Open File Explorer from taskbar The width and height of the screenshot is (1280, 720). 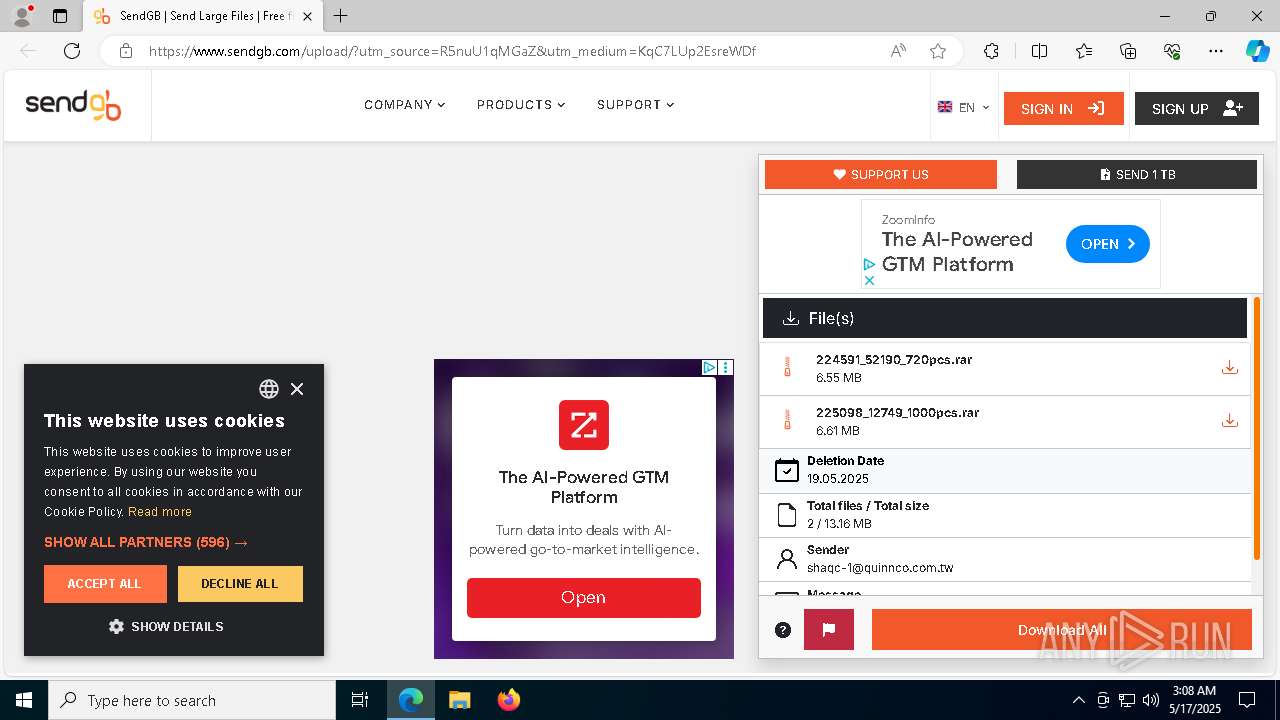pos(459,700)
